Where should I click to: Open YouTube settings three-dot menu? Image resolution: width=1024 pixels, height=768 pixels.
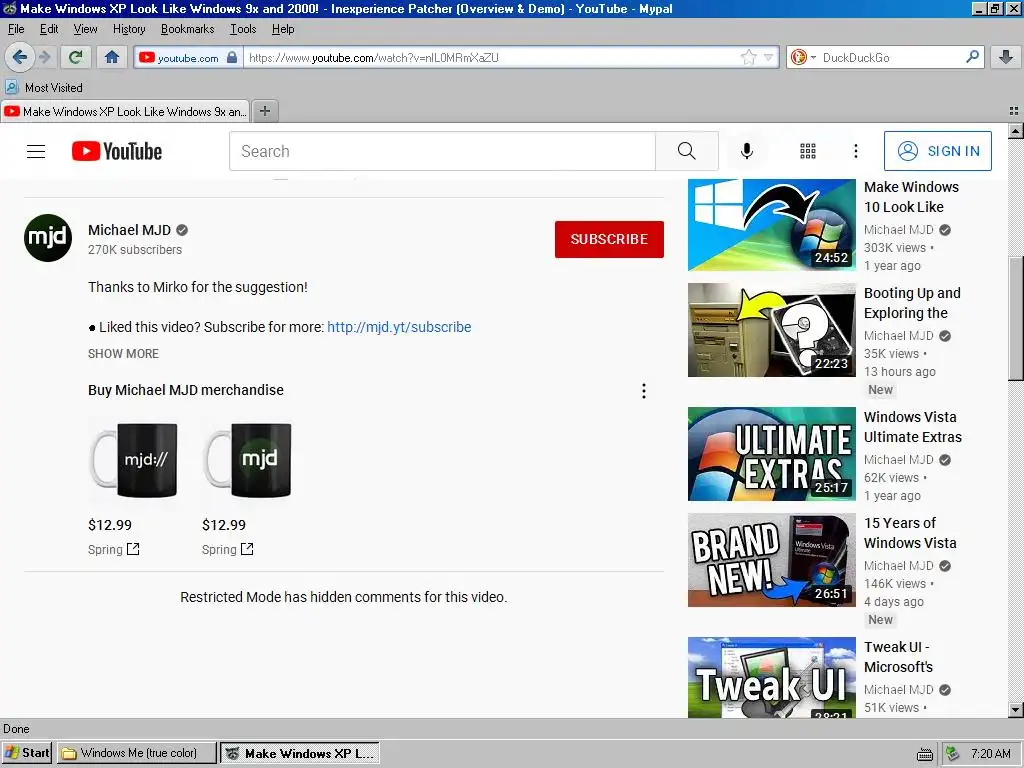(856, 152)
